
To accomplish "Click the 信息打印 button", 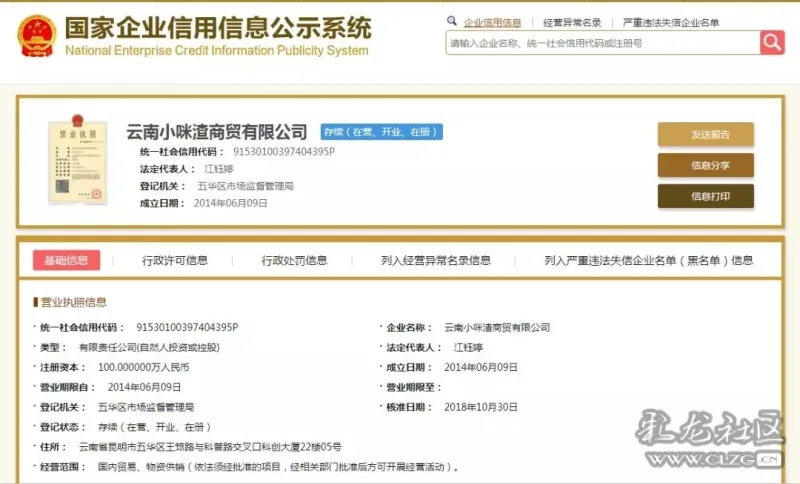I will pos(706,196).
